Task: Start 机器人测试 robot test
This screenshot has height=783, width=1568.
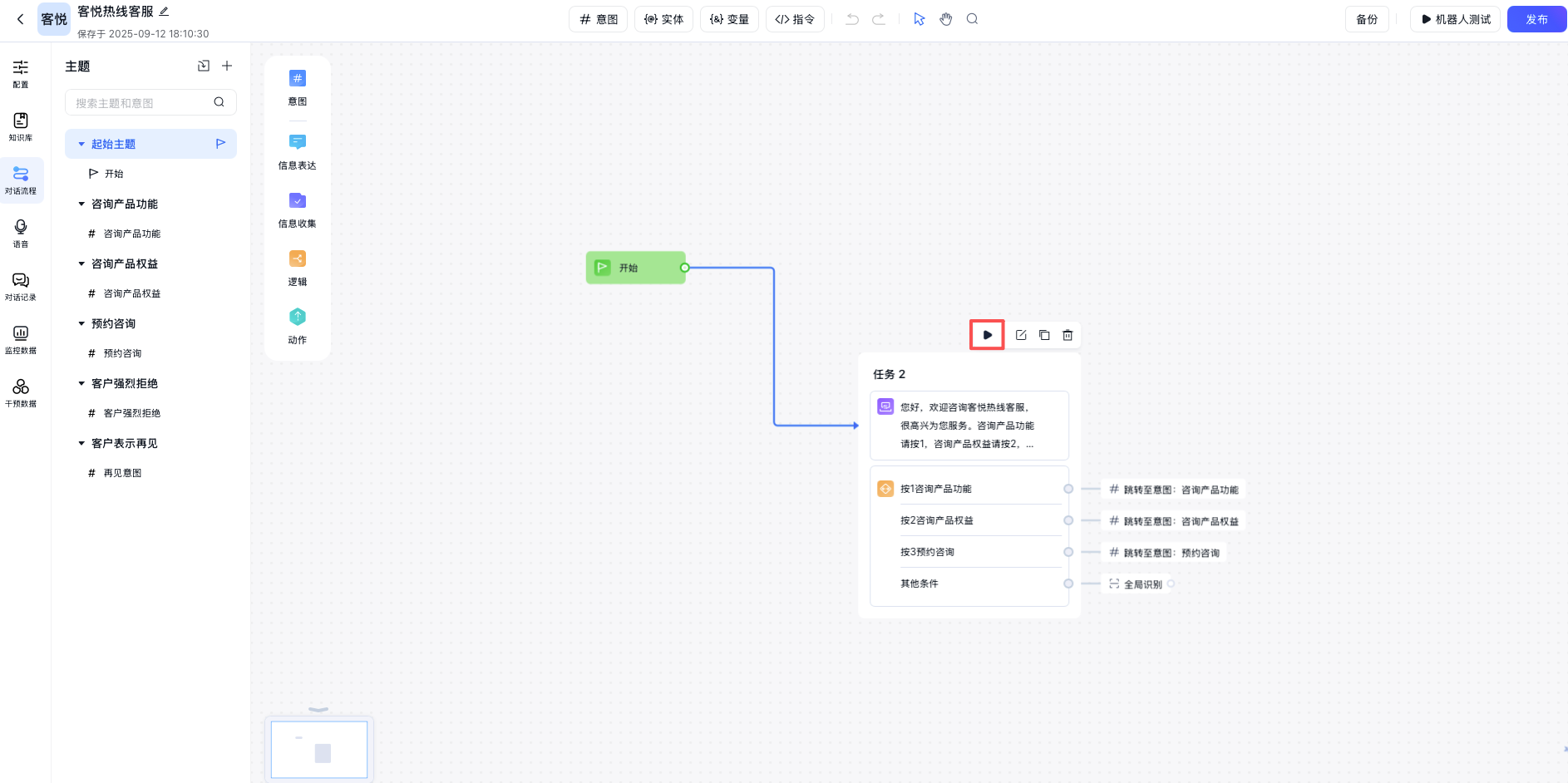Action: tap(1455, 19)
